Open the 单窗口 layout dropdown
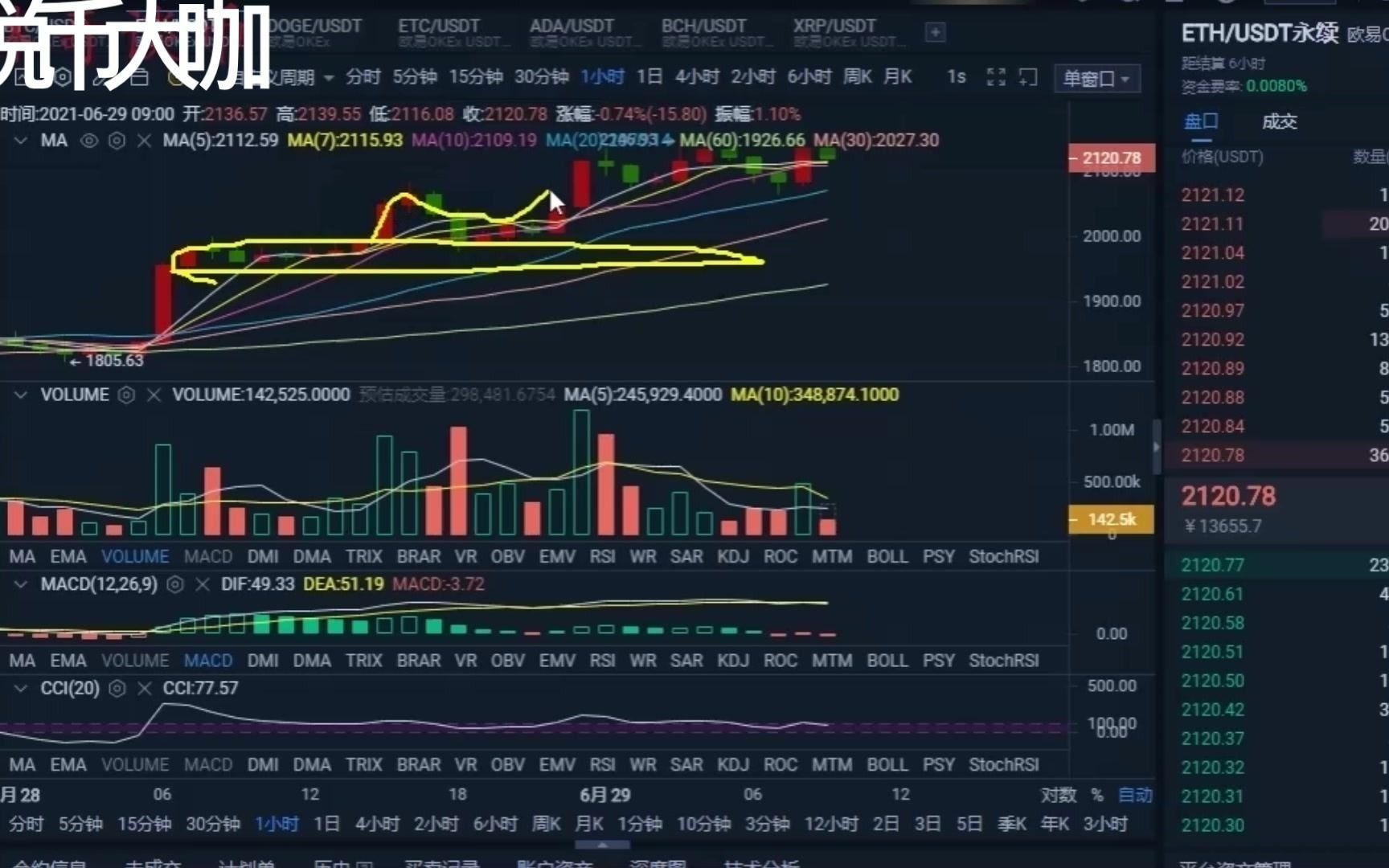Viewport: 1389px width, 868px height. click(x=1096, y=79)
